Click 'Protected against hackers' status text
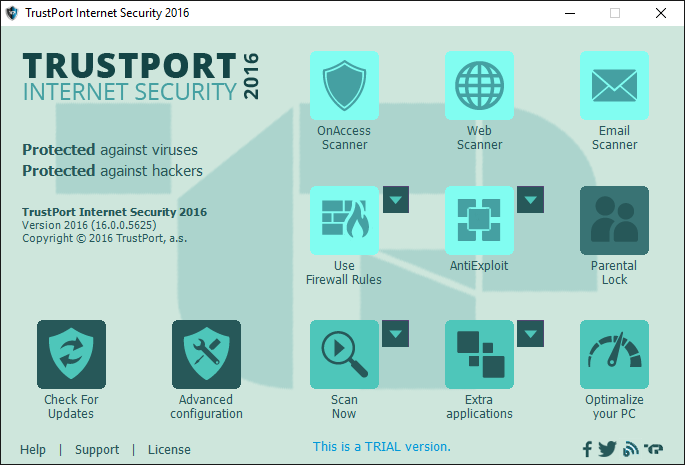Image resolution: width=685 pixels, height=465 pixels. (112, 171)
